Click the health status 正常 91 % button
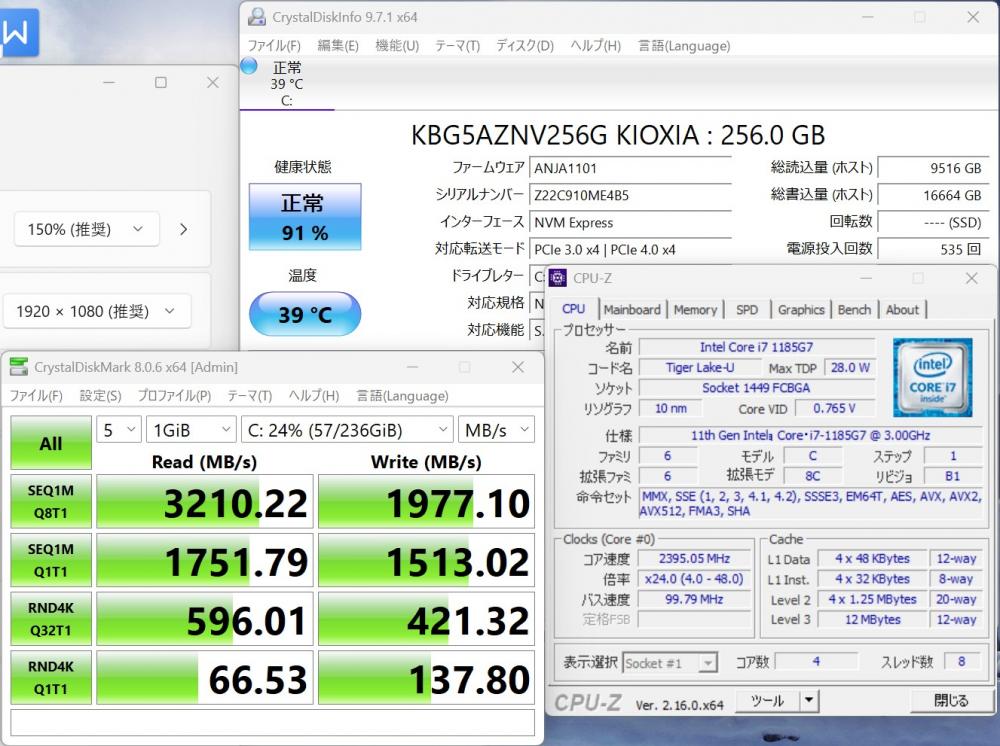This screenshot has height=746, width=1000. point(305,217)
